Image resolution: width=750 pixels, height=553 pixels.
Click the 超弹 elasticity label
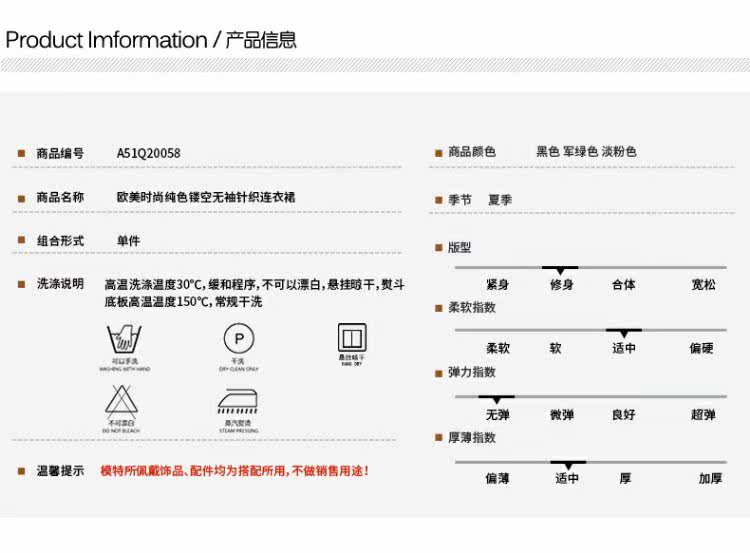click(703, 414)
